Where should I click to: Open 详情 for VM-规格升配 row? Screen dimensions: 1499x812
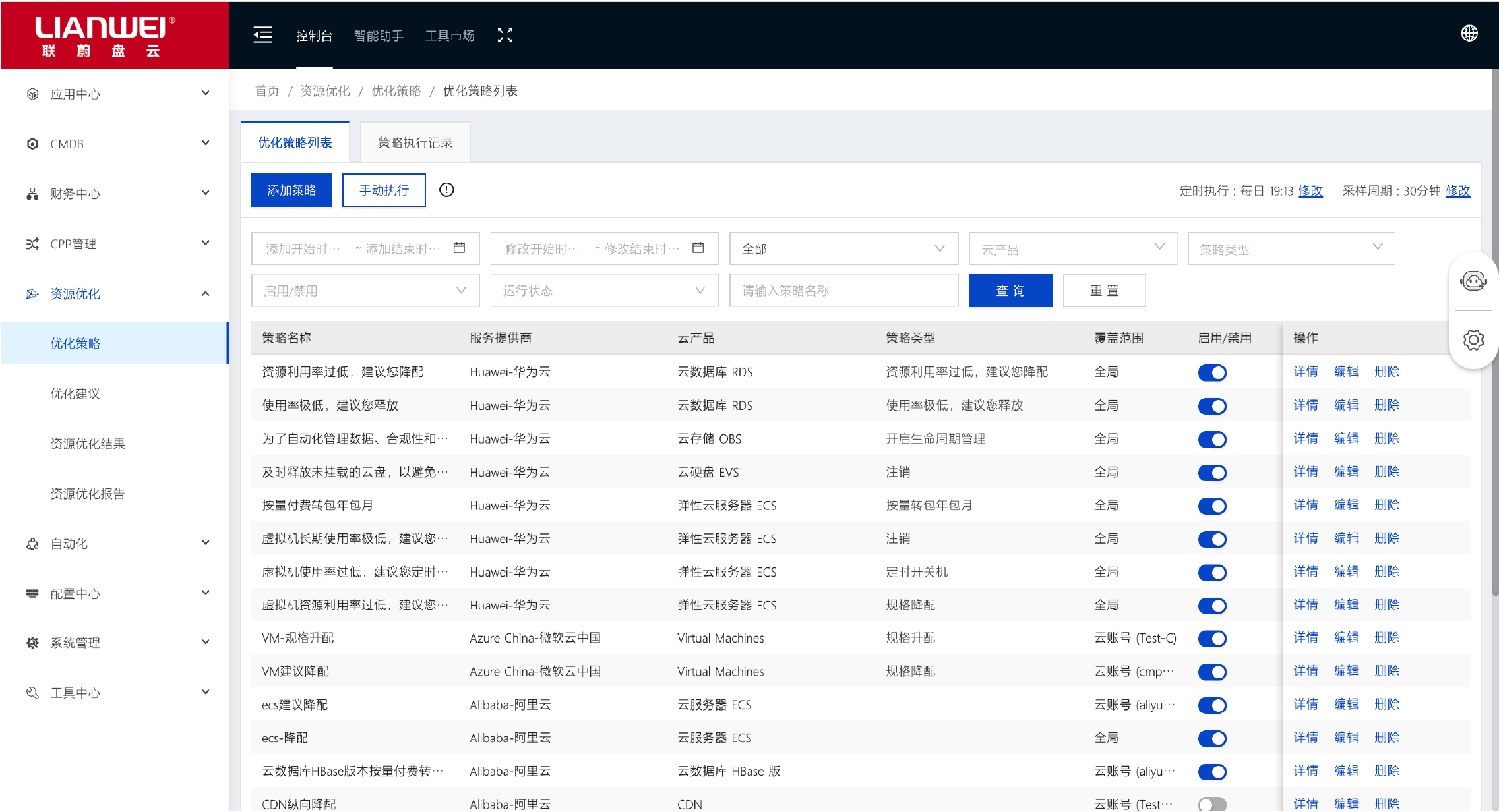coord(1306,637)
